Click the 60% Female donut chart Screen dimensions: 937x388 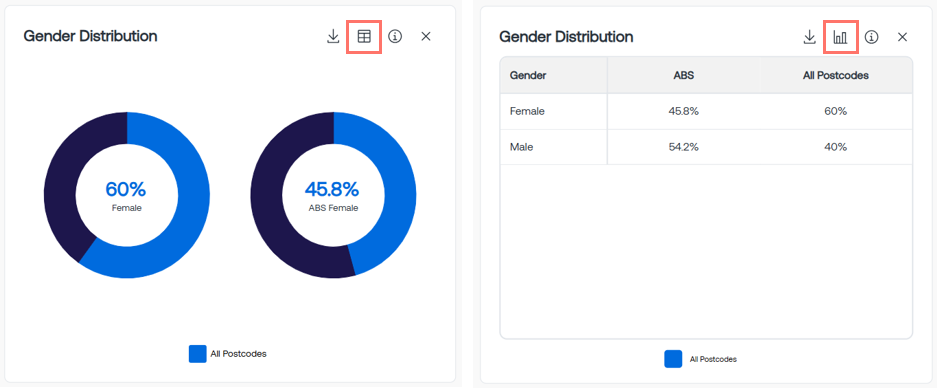(127, 195)
